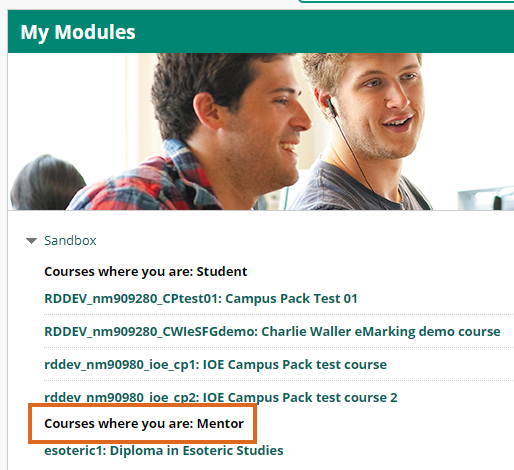Collapse the Sandbox section triangle
Screen dimensions: 514x470
pyautogui.click(x=31, y=241)
